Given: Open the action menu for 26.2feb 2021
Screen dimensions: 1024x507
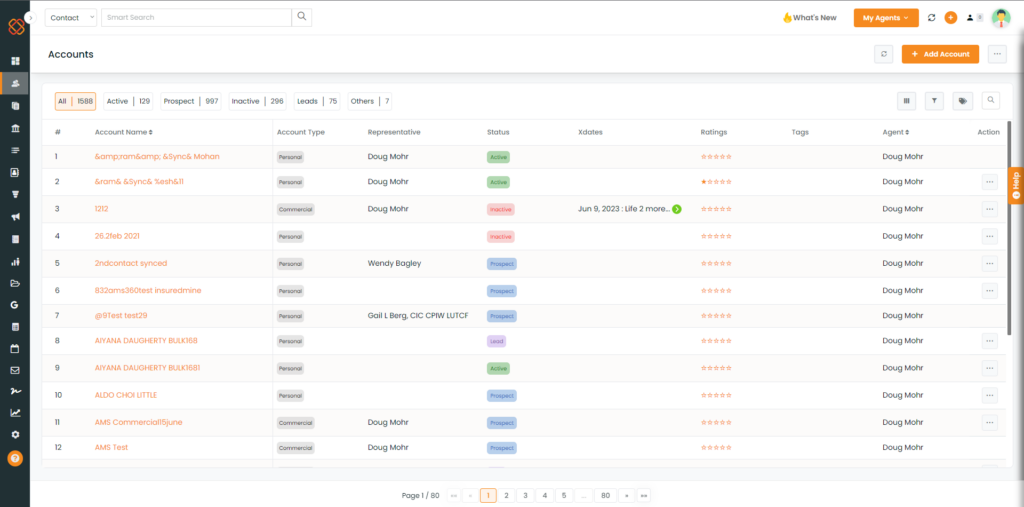Looking at the screenshot, I should (x=989, y=237).
